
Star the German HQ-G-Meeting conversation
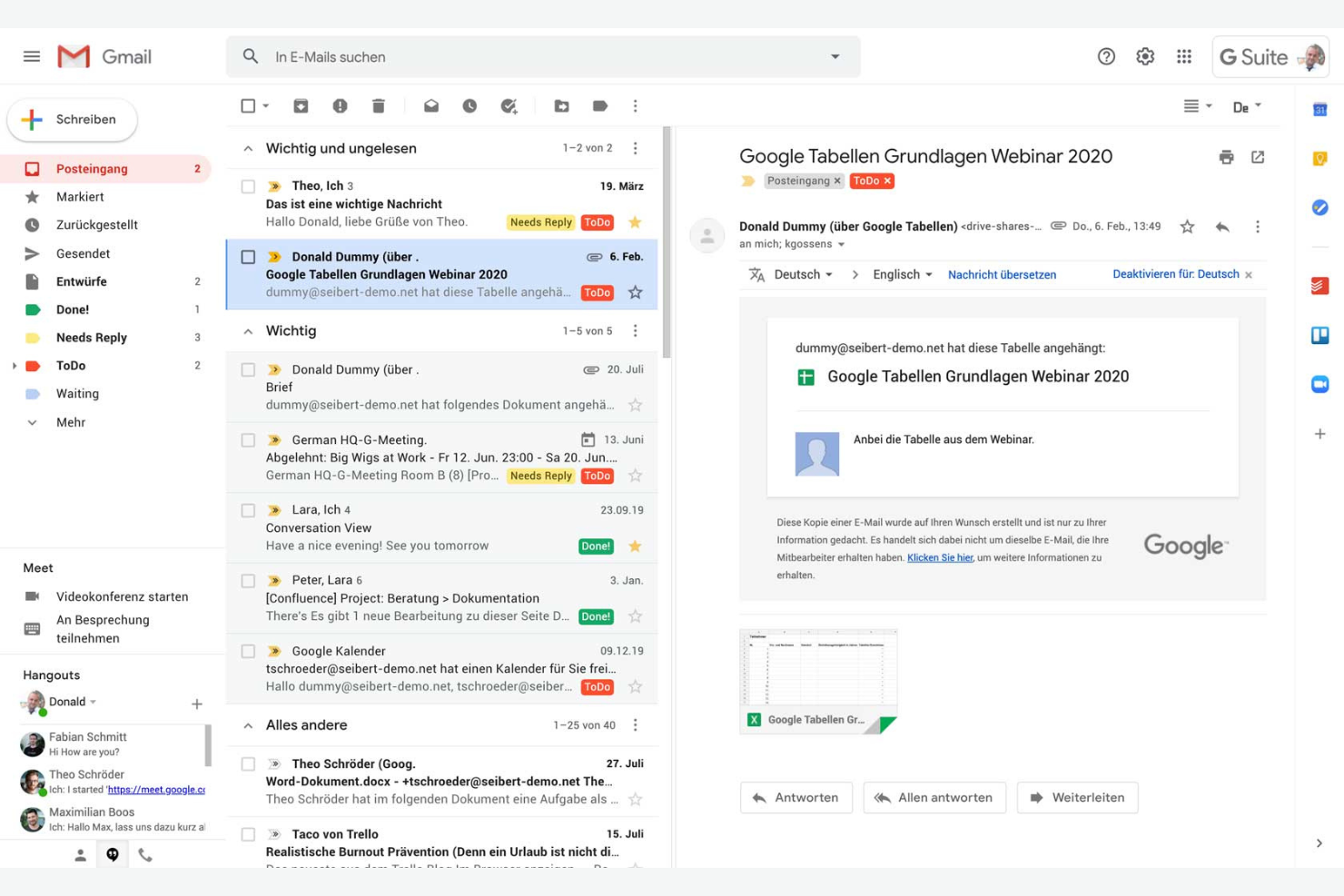635,475
